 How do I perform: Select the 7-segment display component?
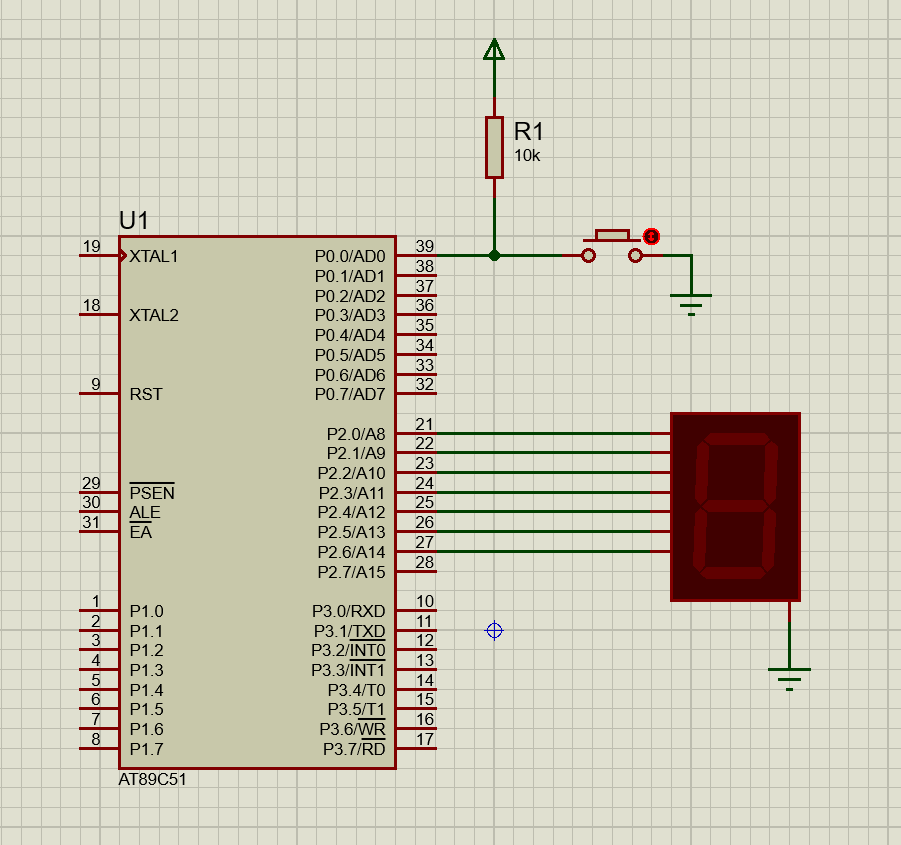pyautogui.click(x=736, y=507)
